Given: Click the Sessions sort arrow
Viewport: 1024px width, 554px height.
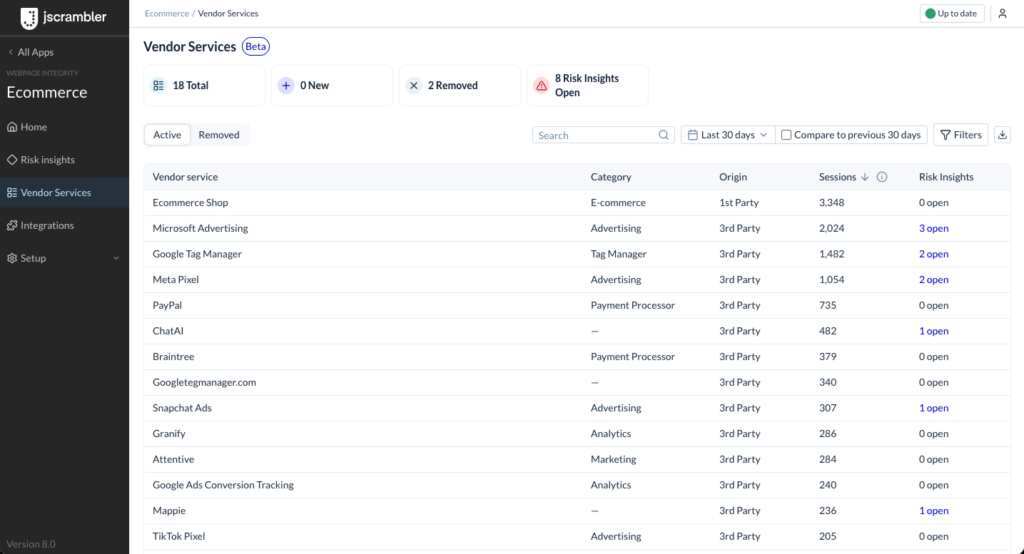Looking at the screenshot, I should pos(865,177).
